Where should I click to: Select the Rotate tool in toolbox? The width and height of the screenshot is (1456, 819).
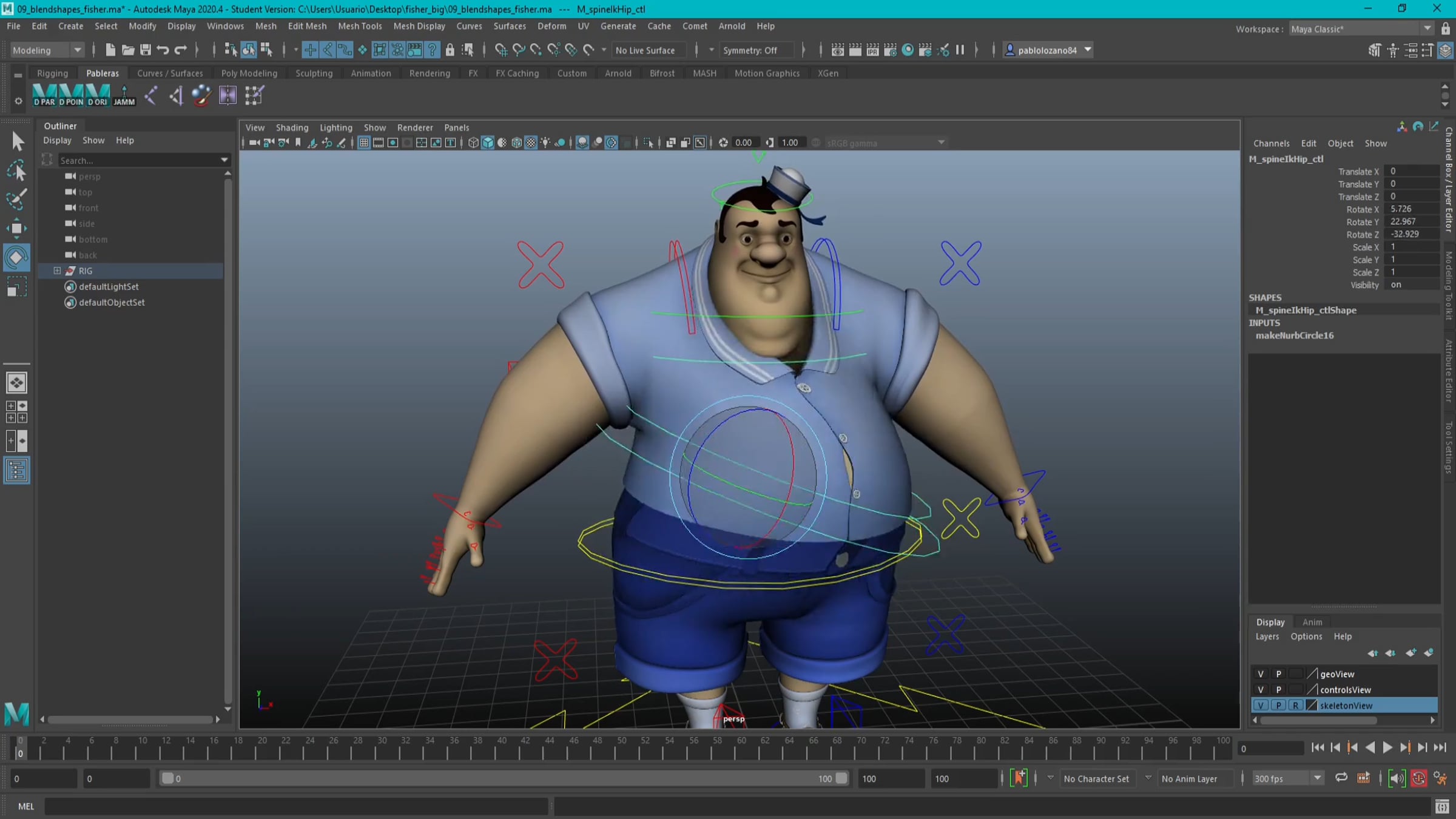click(16, 257)
